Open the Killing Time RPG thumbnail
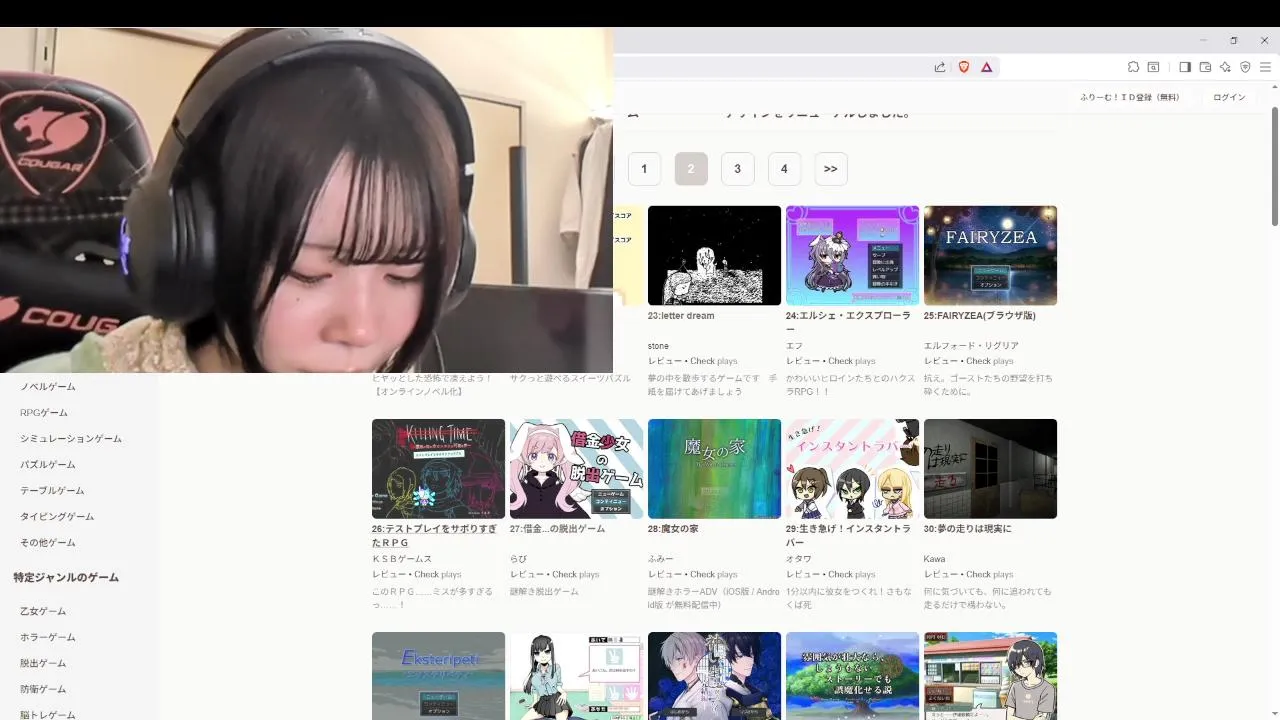The height and width of the screenshot is (720, 1280). 438,468
